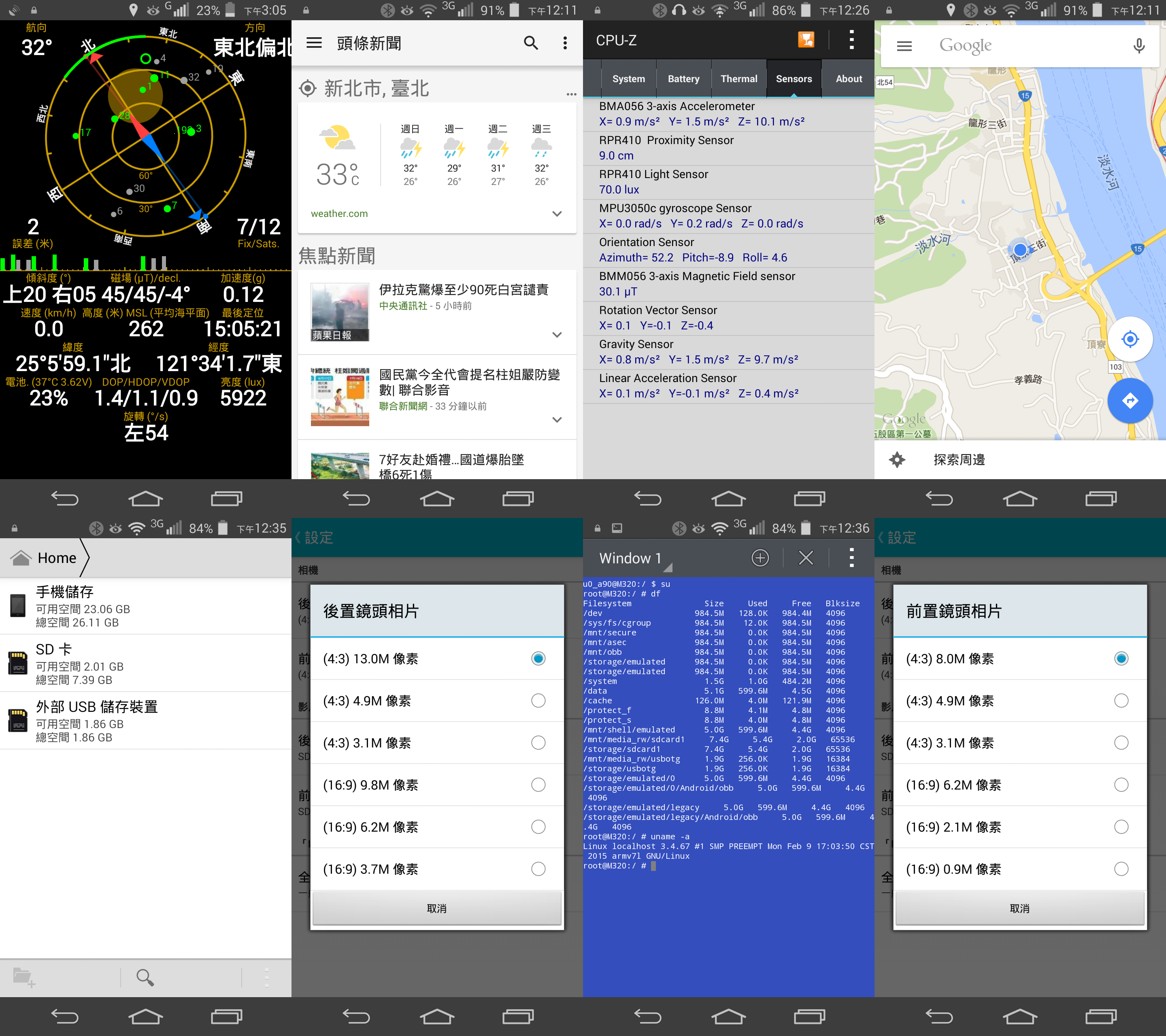1166x1036 pixels.
Task: Tap the back chevron beside 設定 above 後置鏡頭相片
Action: tap(297, 537)
